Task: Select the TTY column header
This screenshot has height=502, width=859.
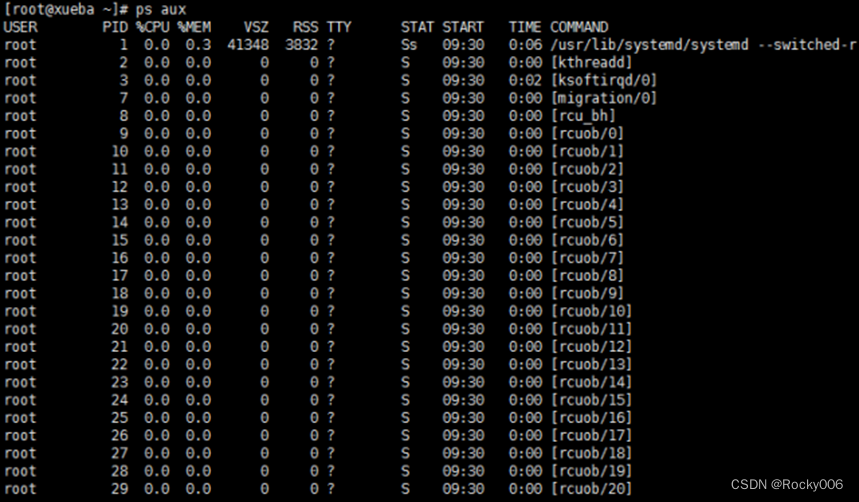Action: pos(339,27)
